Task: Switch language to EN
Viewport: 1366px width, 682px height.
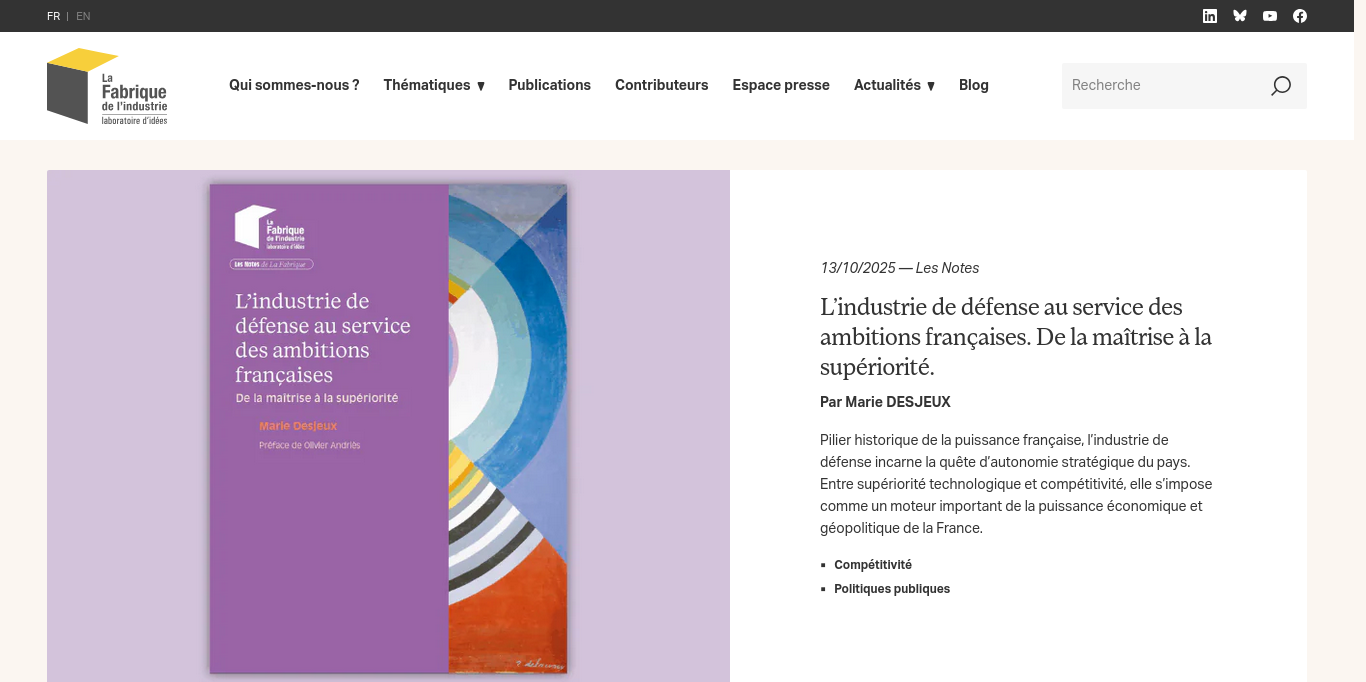Action: click(83, 16)
